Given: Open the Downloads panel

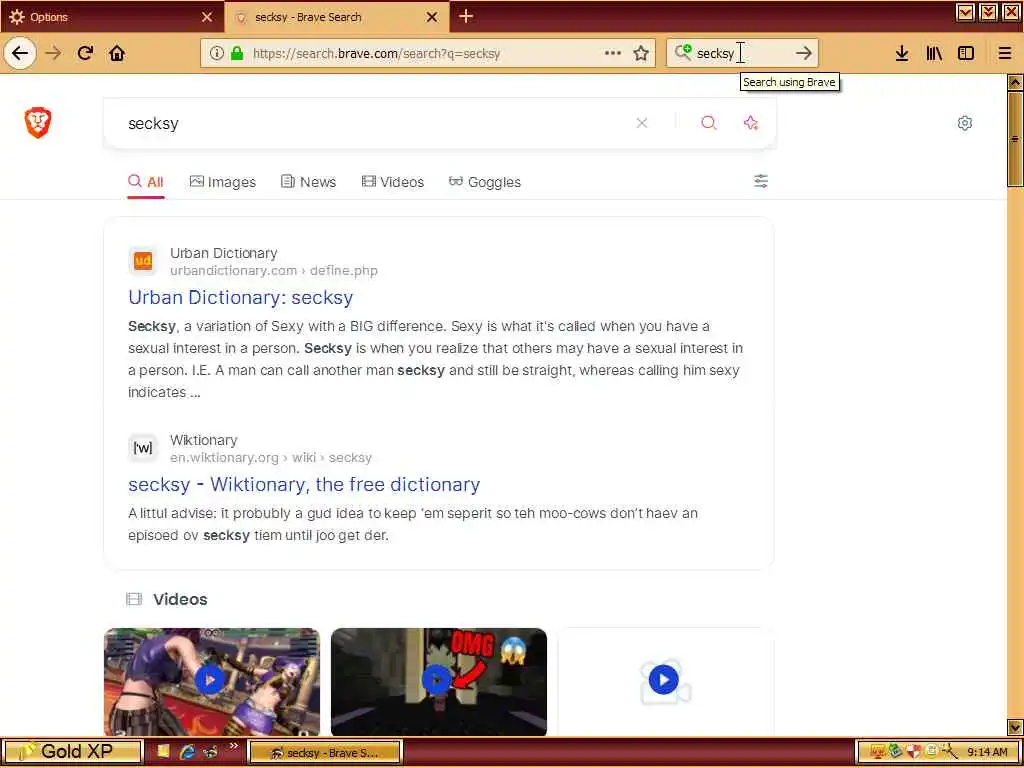Looking at the screenshot, I should click(x=902, y=53).
